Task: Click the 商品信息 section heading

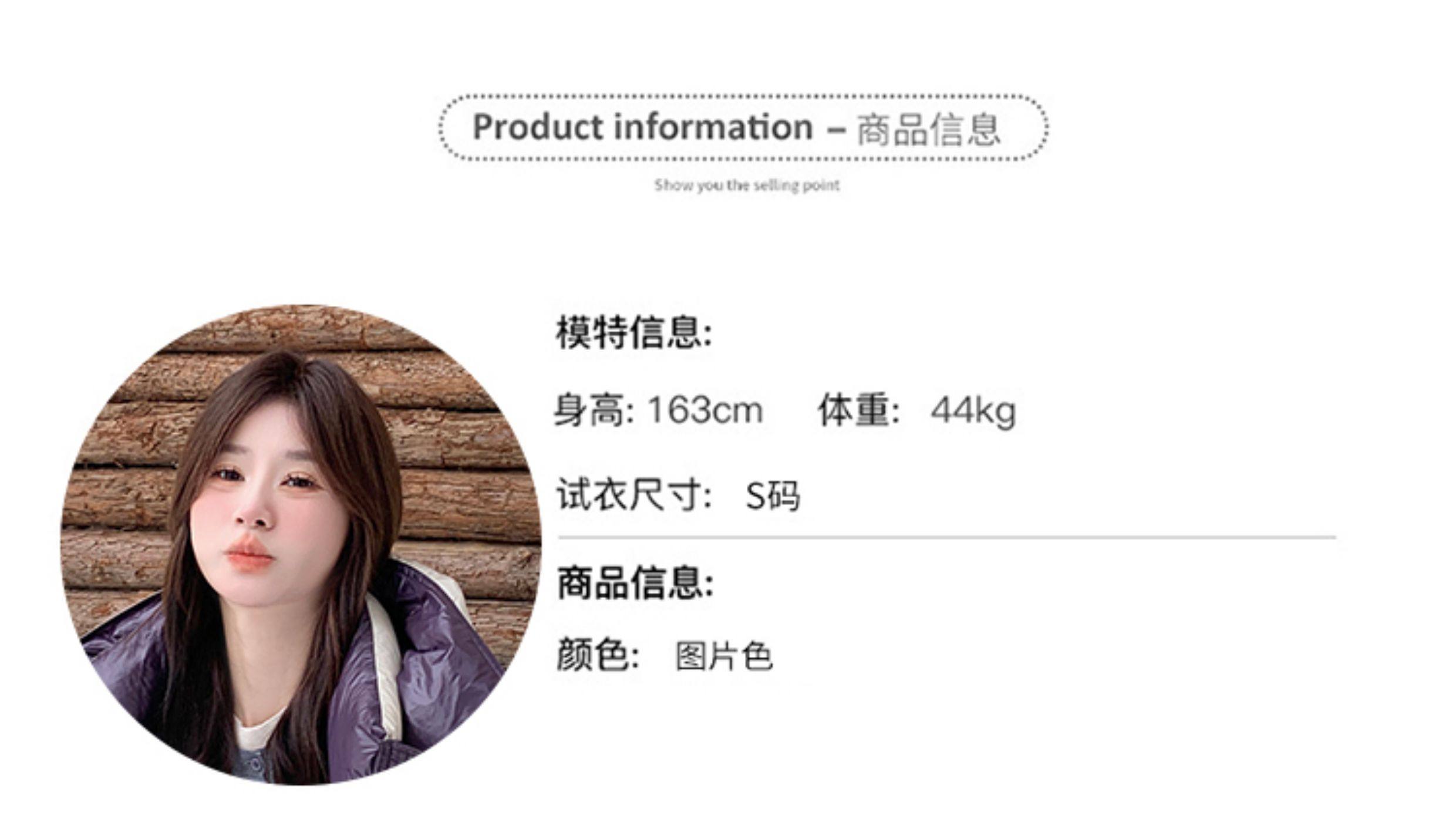Action: coord(635,583)
